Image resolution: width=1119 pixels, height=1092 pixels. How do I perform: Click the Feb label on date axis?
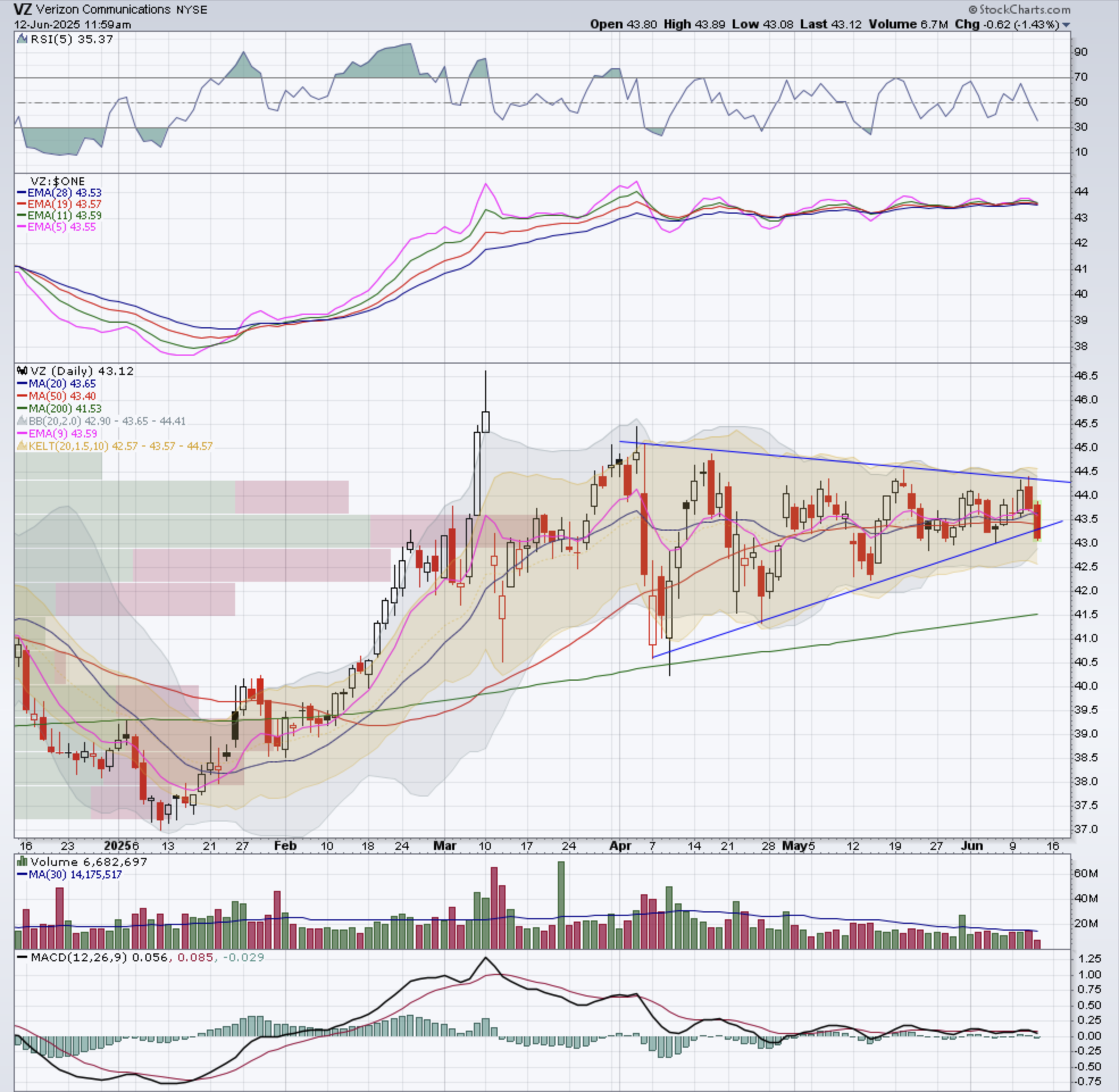285,845
